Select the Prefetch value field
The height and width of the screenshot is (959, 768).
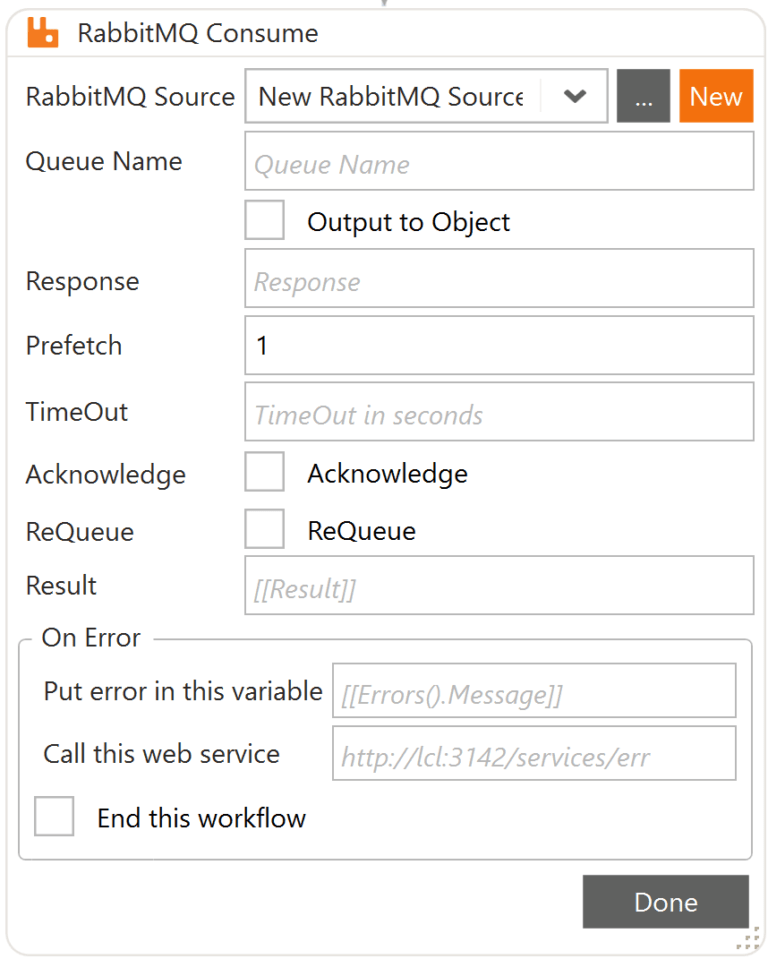pyautogui.click(x=498, y=345)
